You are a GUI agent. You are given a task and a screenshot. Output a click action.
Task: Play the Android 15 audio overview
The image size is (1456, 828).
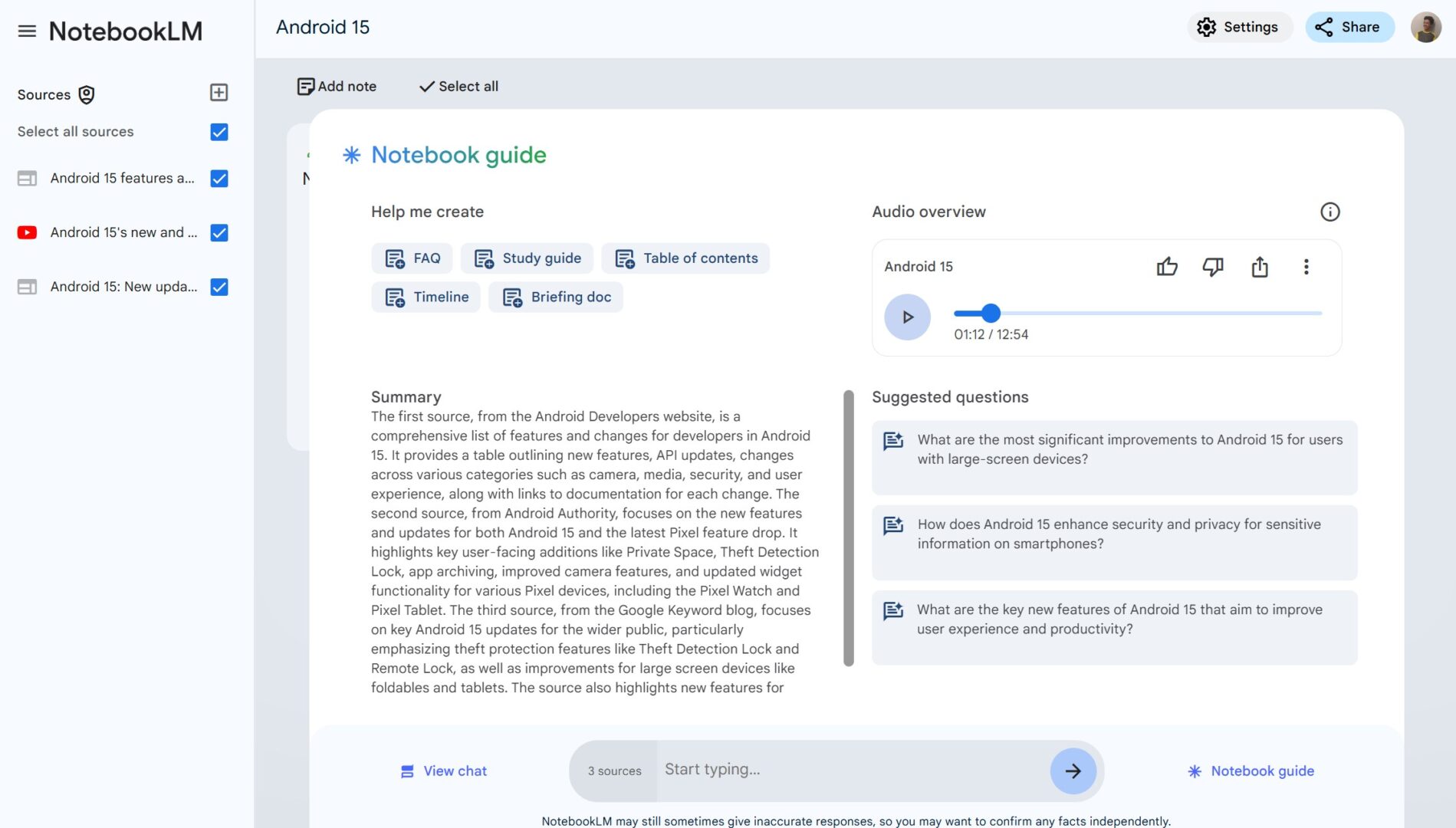pos(907,317)
